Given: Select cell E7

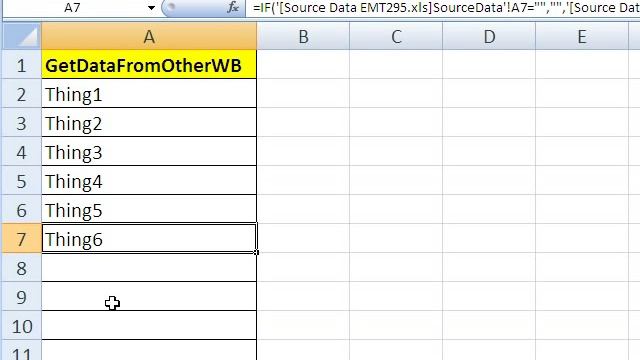Looking at the screenshot, I should point(582,239).
